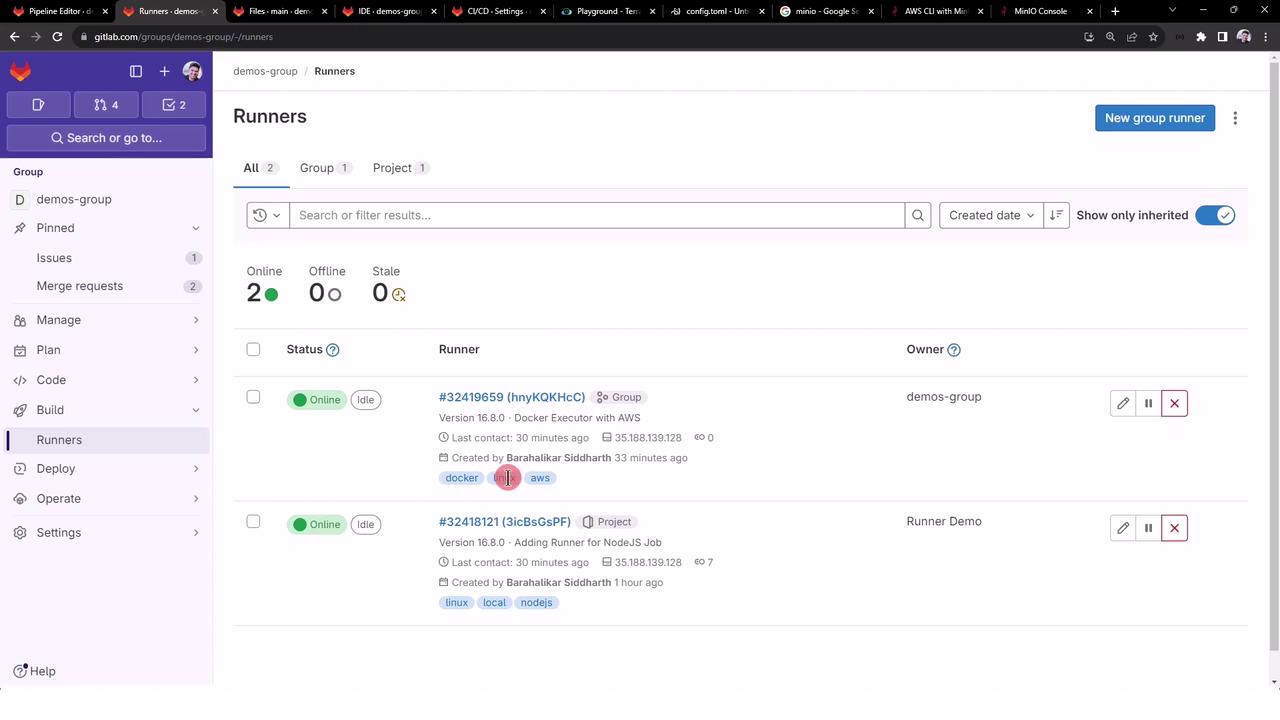Open the user avatar menu
Image resolution: width=1280 pixels, height=720 pixels.
point(193,71)
